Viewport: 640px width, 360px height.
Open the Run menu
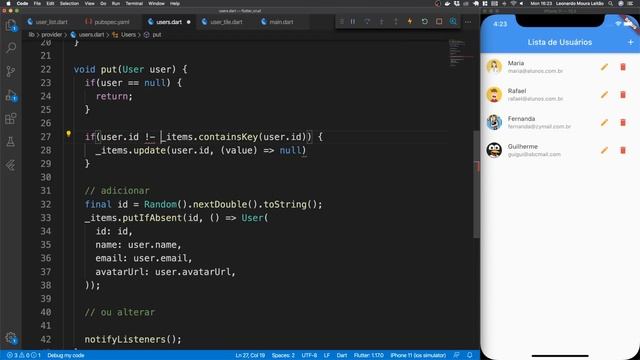tap(116, 3)
